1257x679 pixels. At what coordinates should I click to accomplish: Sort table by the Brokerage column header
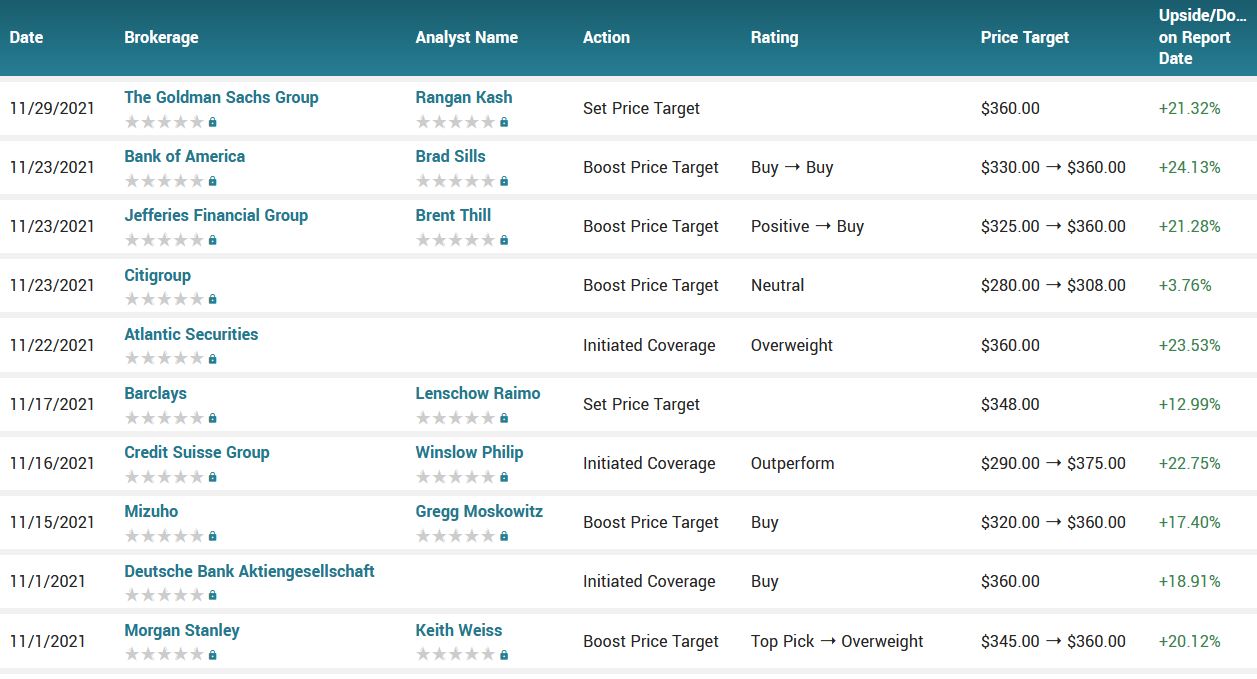(x=161, y=37)
